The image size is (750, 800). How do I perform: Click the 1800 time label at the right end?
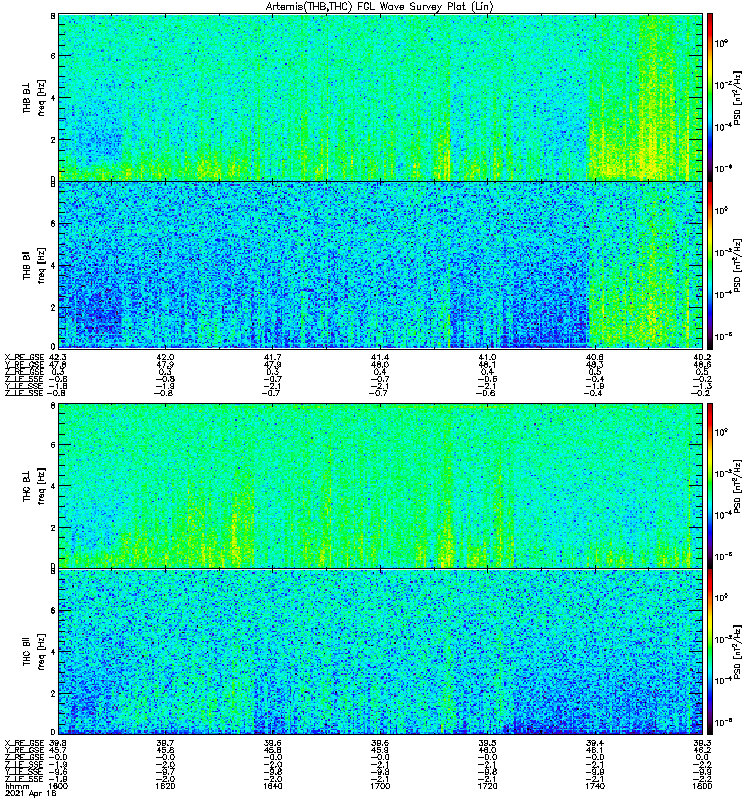703,786
